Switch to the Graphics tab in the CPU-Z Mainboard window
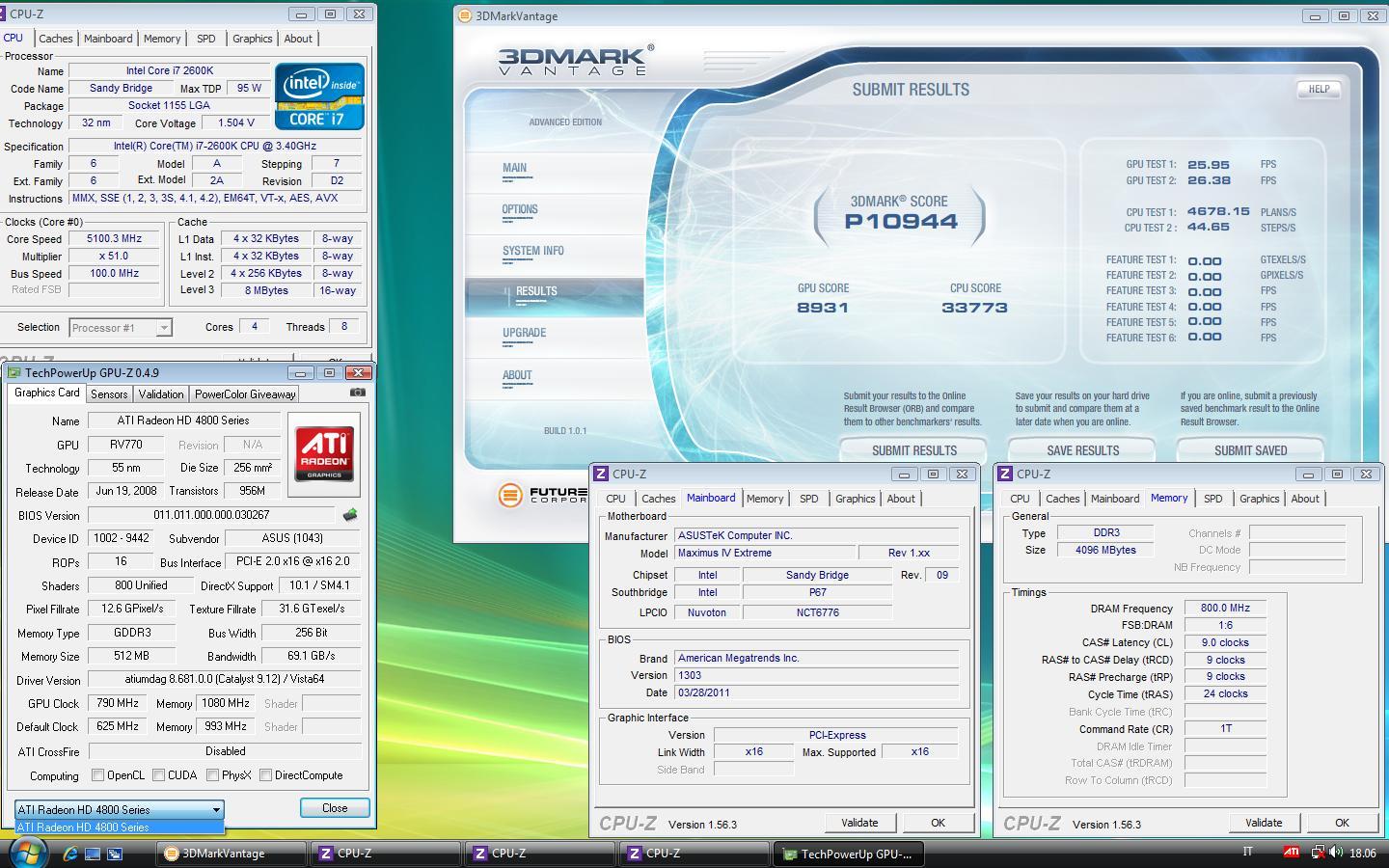 point(855,499)
